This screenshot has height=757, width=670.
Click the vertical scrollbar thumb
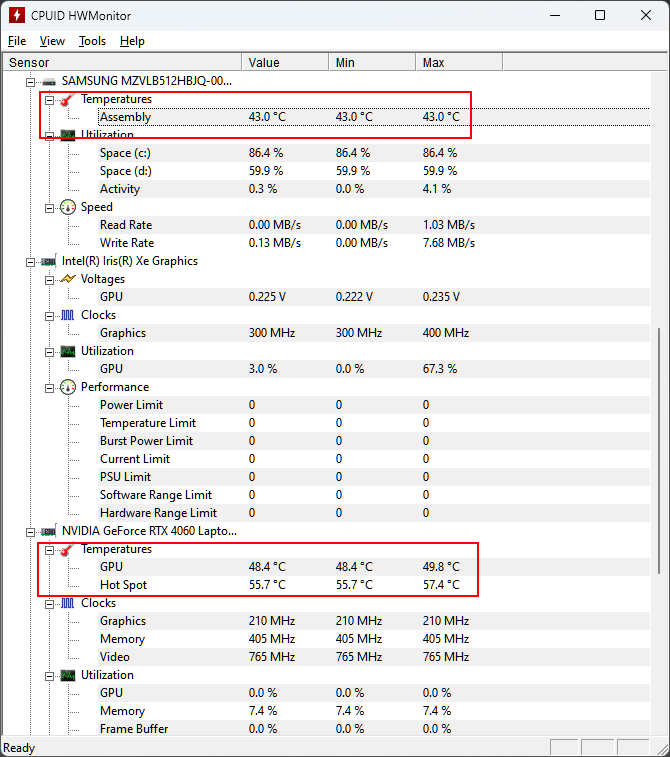(660, 450)
